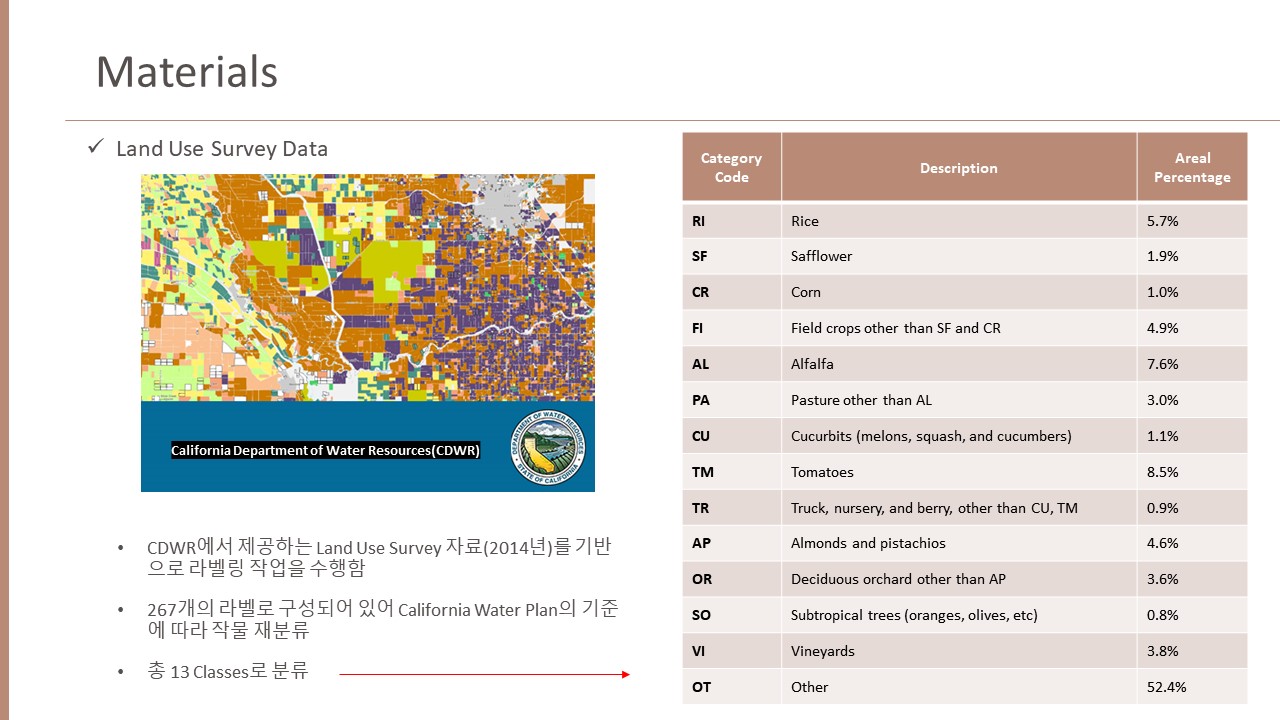Select 'Field crops other than SF and CR'

coord(959,328)
